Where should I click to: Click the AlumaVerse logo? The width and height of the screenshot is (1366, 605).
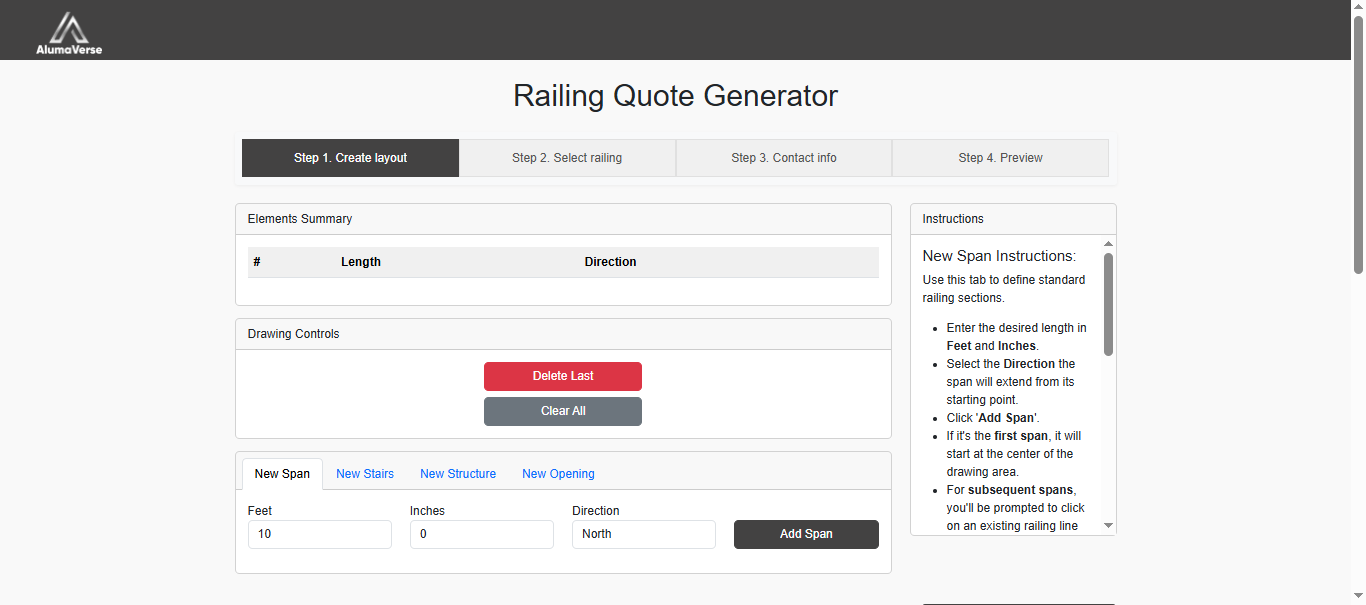[x=68, y=30]
